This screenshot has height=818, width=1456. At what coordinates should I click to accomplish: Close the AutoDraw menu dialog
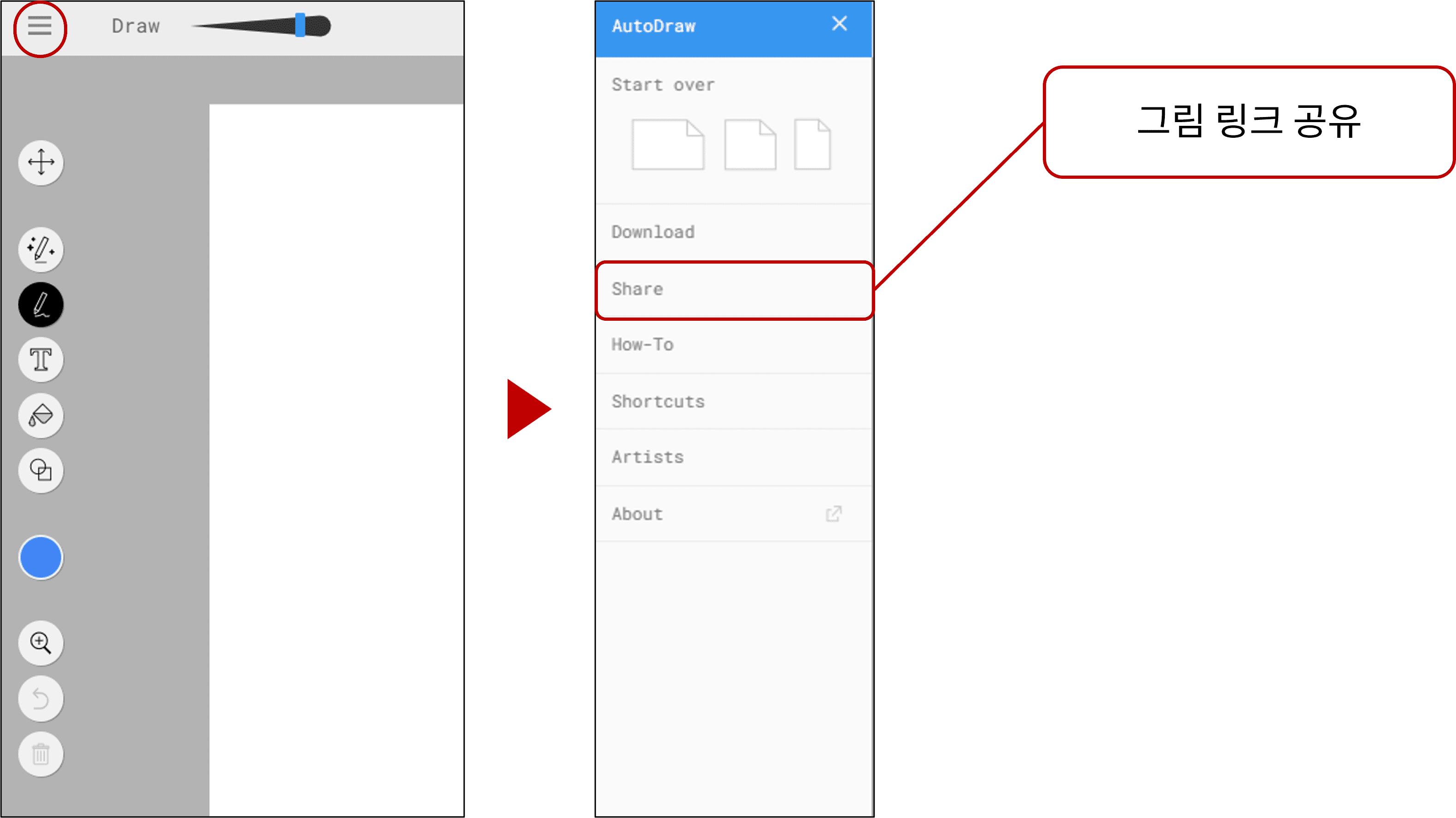coord(840,24)
